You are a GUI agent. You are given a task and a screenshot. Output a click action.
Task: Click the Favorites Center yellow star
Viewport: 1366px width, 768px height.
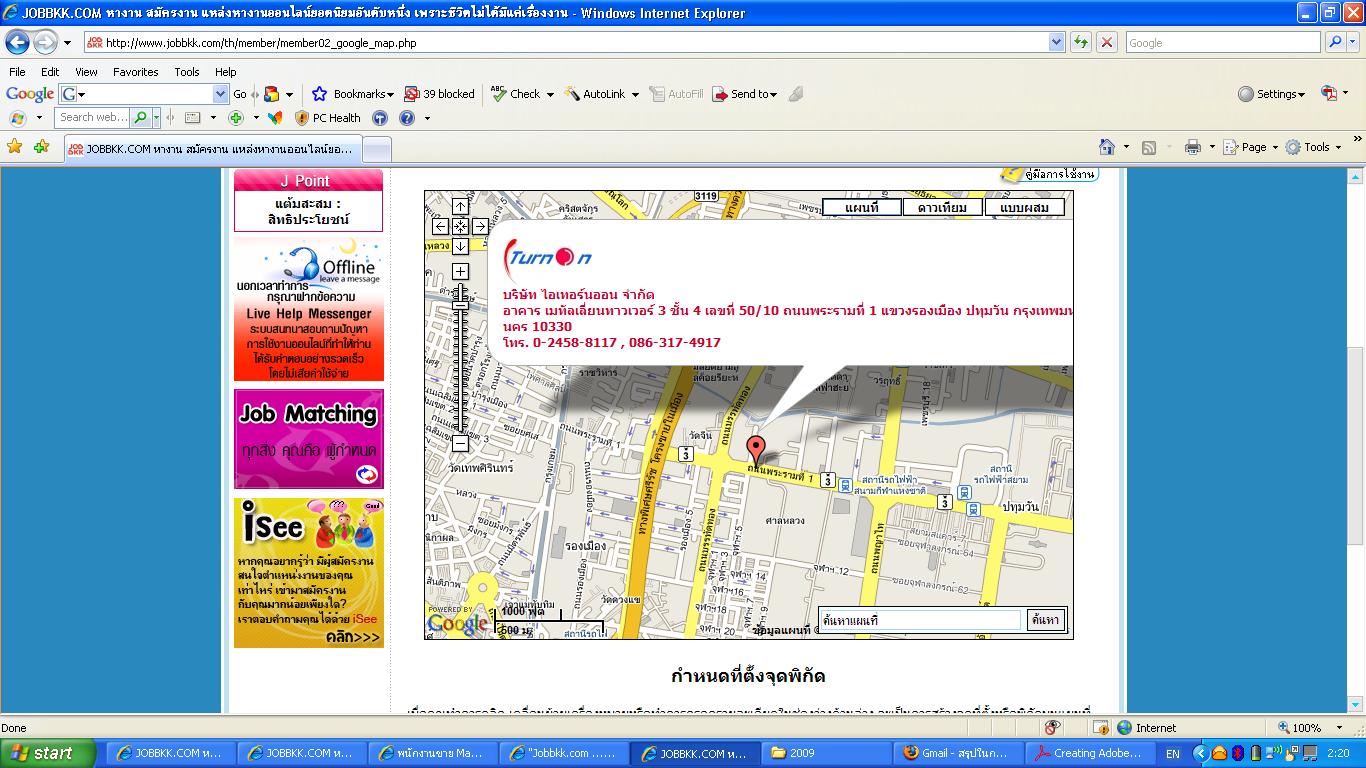point(15,147)
